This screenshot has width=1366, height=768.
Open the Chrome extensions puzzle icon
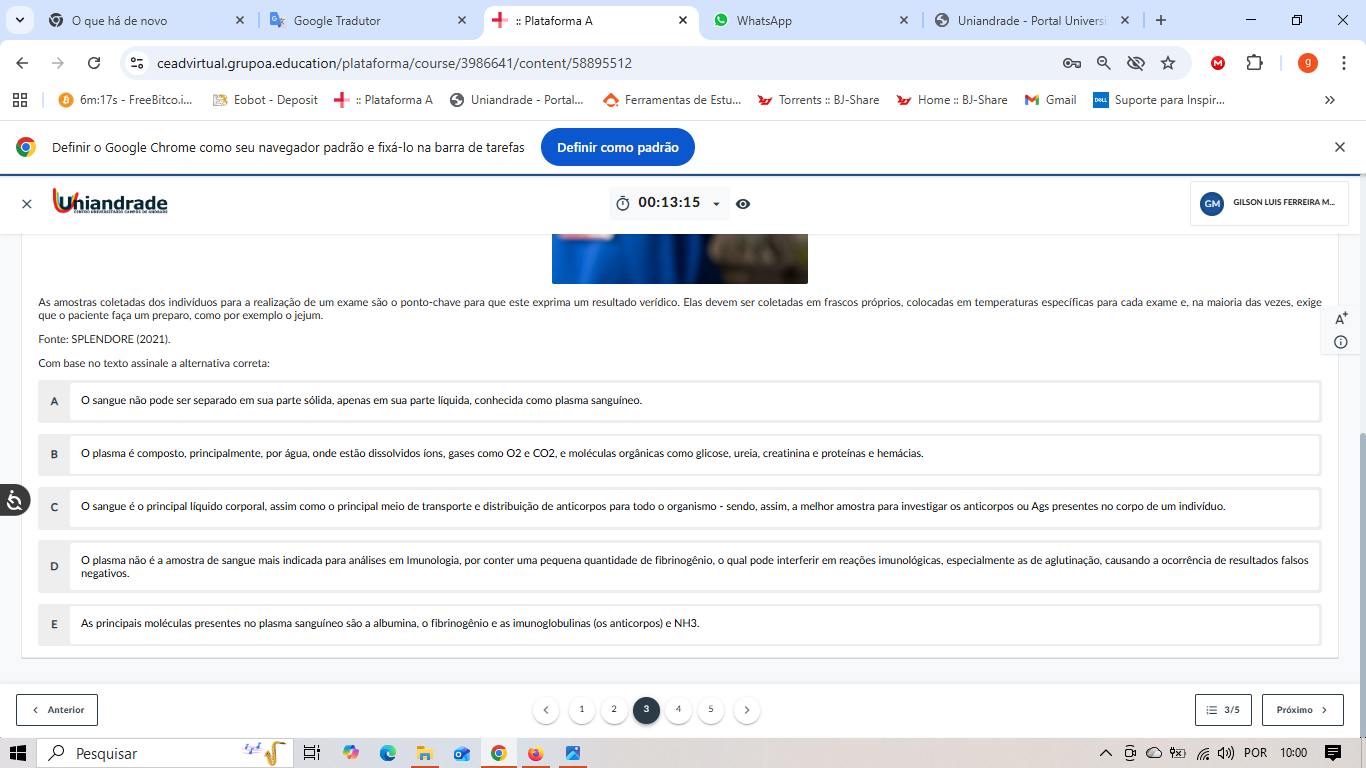1254,63
